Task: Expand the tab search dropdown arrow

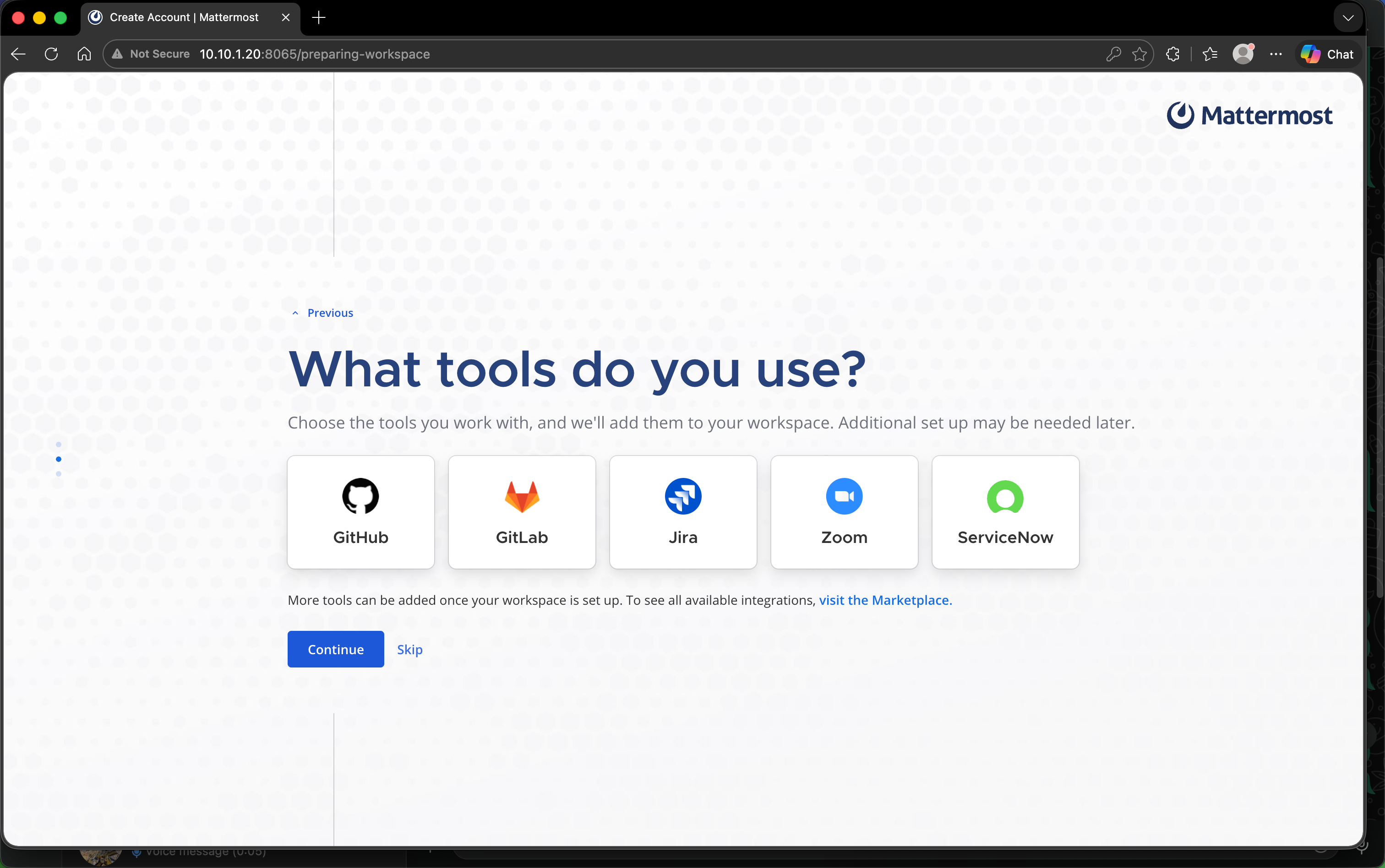Action: point(1348,18)
